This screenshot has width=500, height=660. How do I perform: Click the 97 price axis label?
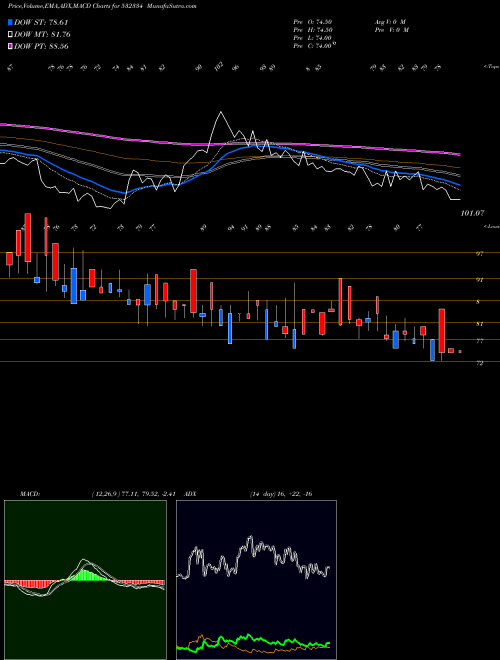point(480,254)
